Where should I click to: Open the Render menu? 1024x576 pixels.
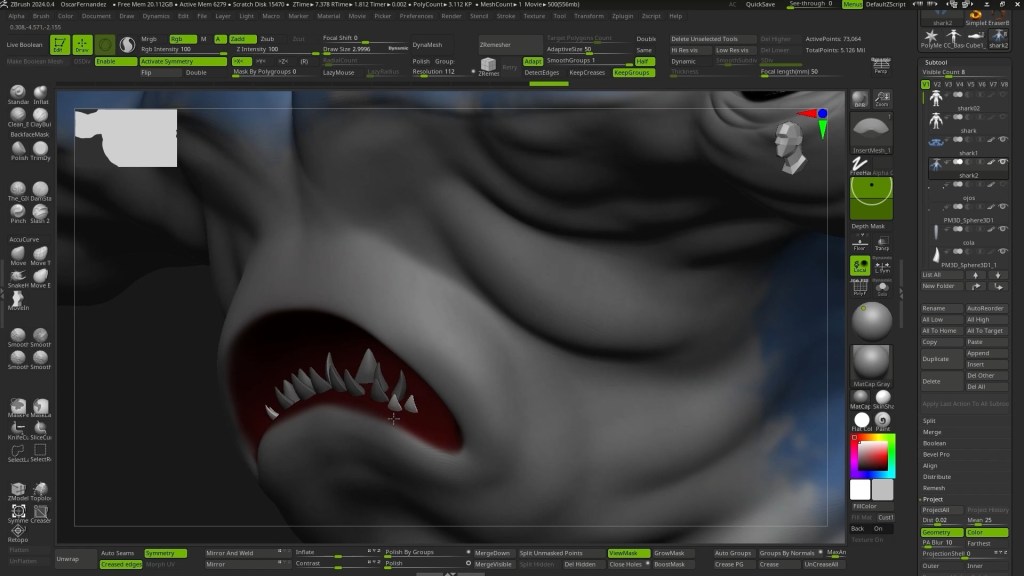click(x=451, y=16)
